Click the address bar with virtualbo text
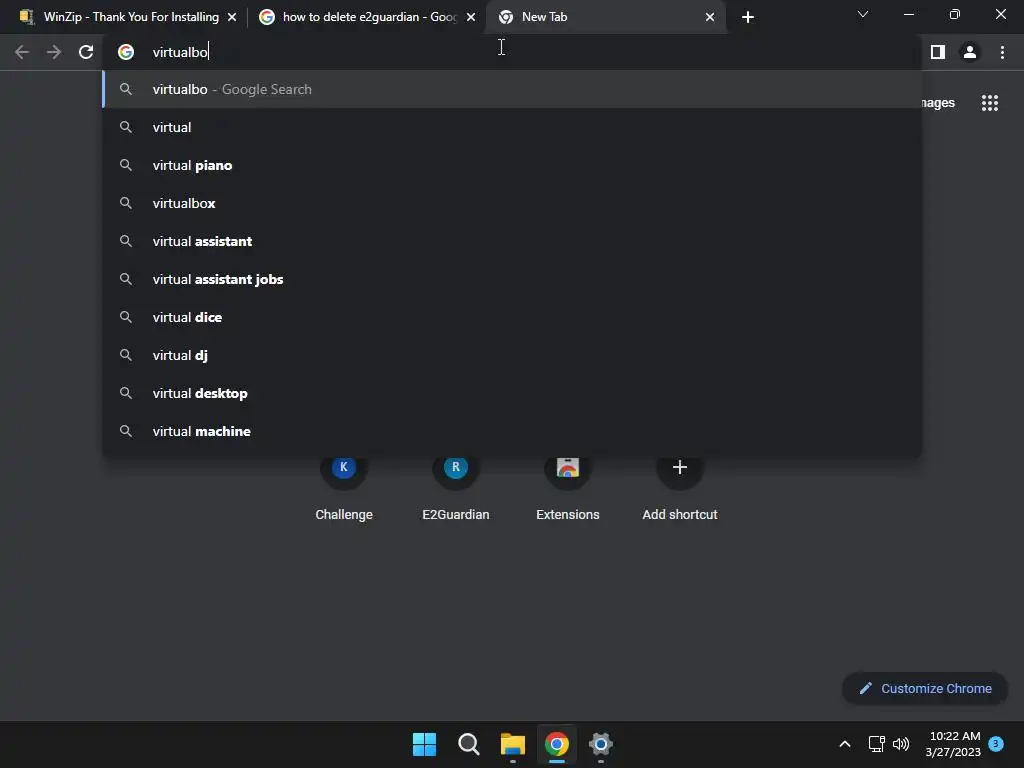 tap(511, 52)
